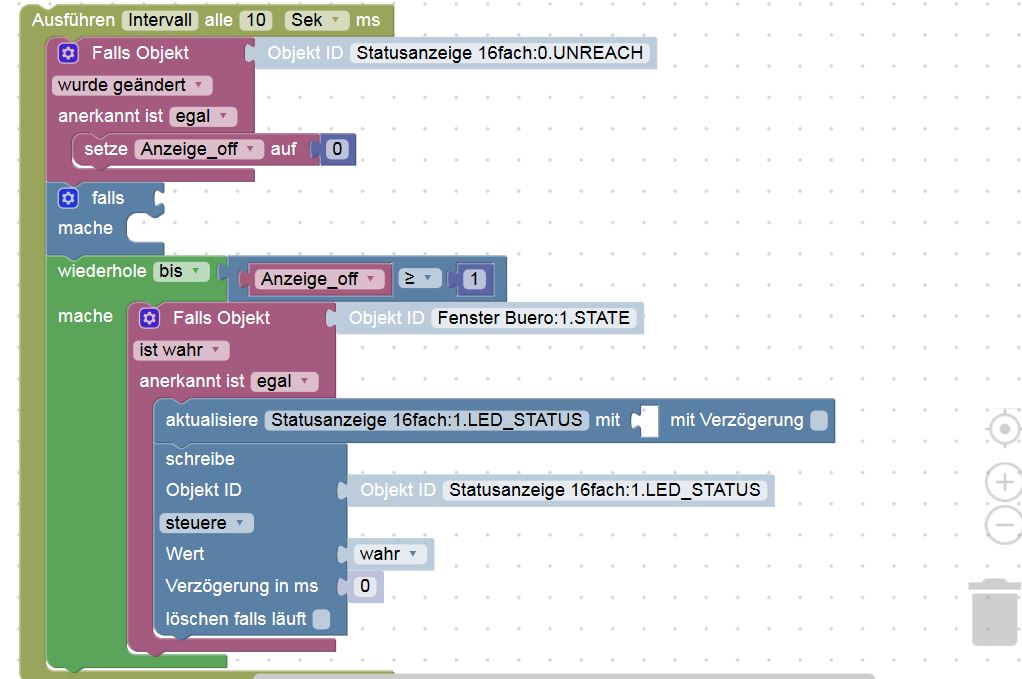Click the Intervall field in Ausführen block
Image resolution: width=1022 pixels, height=679 pixels.
160,20
